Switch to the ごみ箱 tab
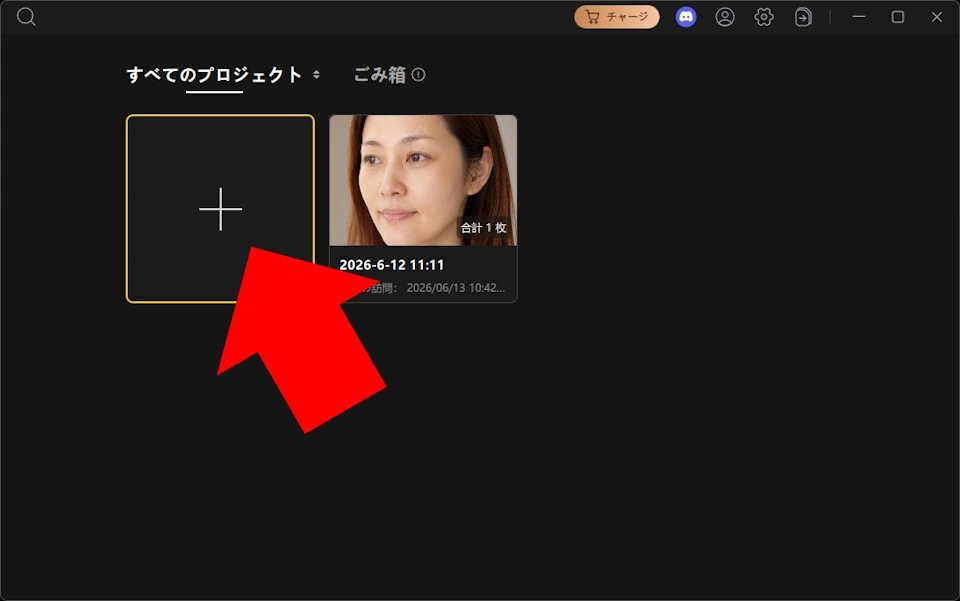 point(380,75)
